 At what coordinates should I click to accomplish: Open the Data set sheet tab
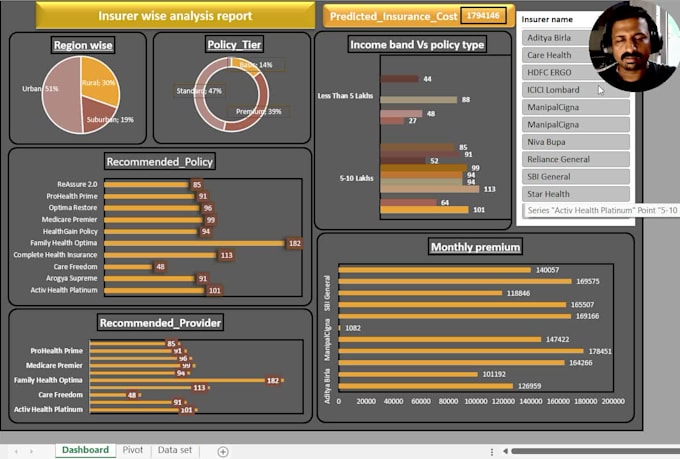[175, 450]
